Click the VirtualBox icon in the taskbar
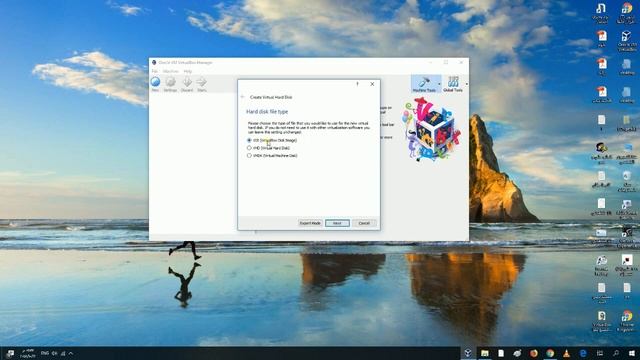This screenshot has height=360, width=640. coord(468,353)
